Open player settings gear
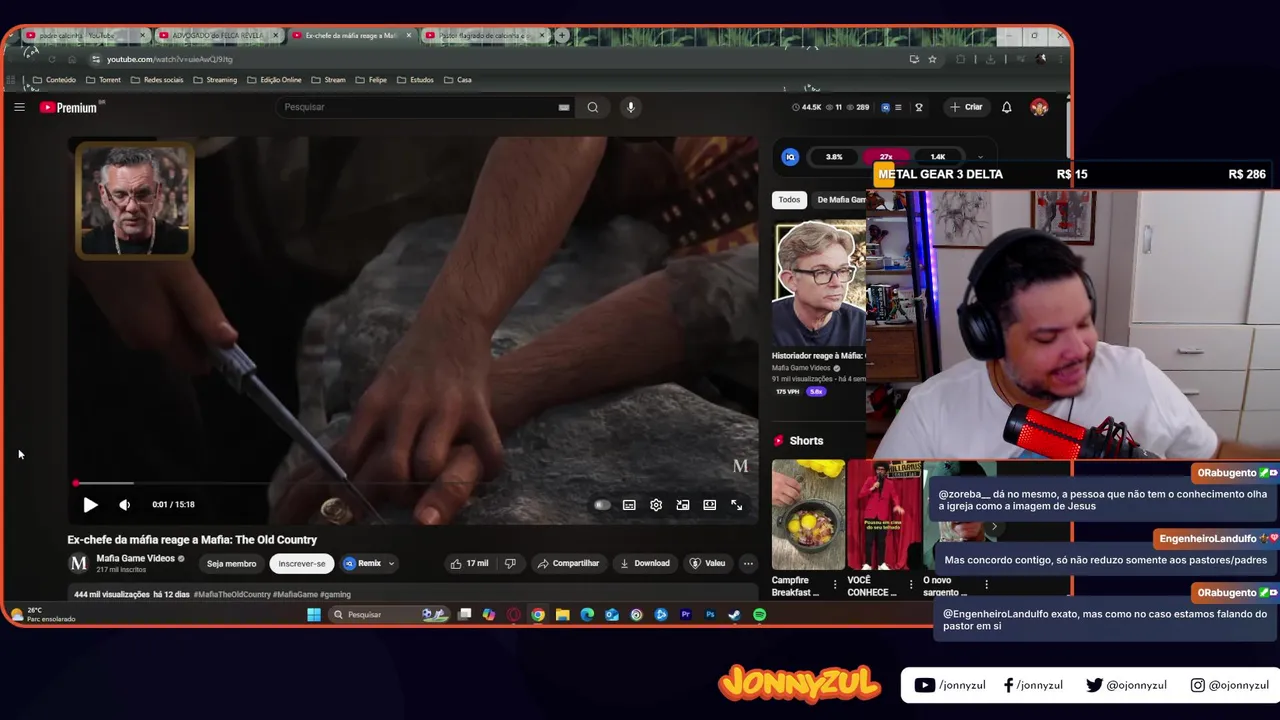 (x=656, y=505)
